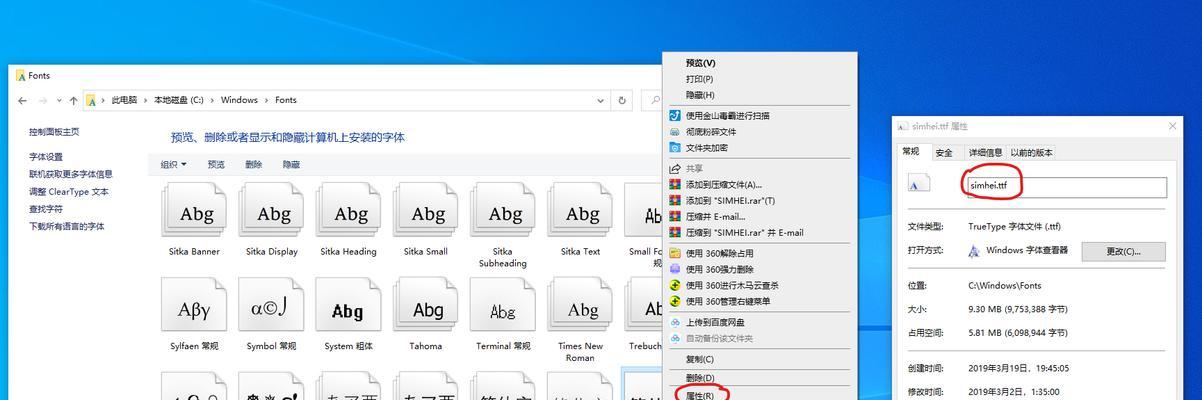Click 隐藏 in Fonts toolbar
Viewport: 1202px width, 400px height.
[291, 165]
